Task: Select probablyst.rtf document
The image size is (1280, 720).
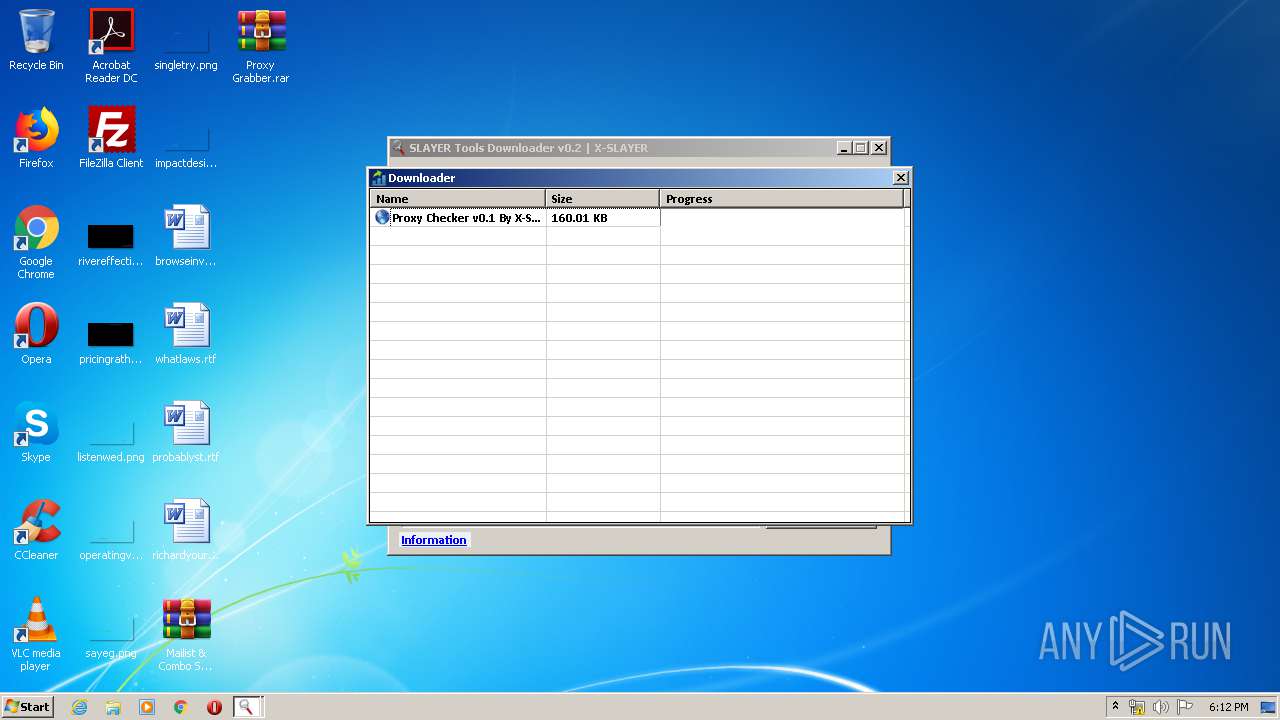Action: (x=186, y=432)
